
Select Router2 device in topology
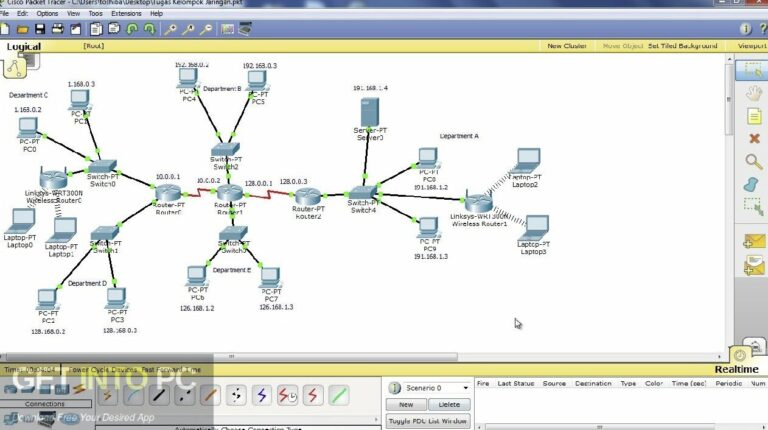click(308, 196)
